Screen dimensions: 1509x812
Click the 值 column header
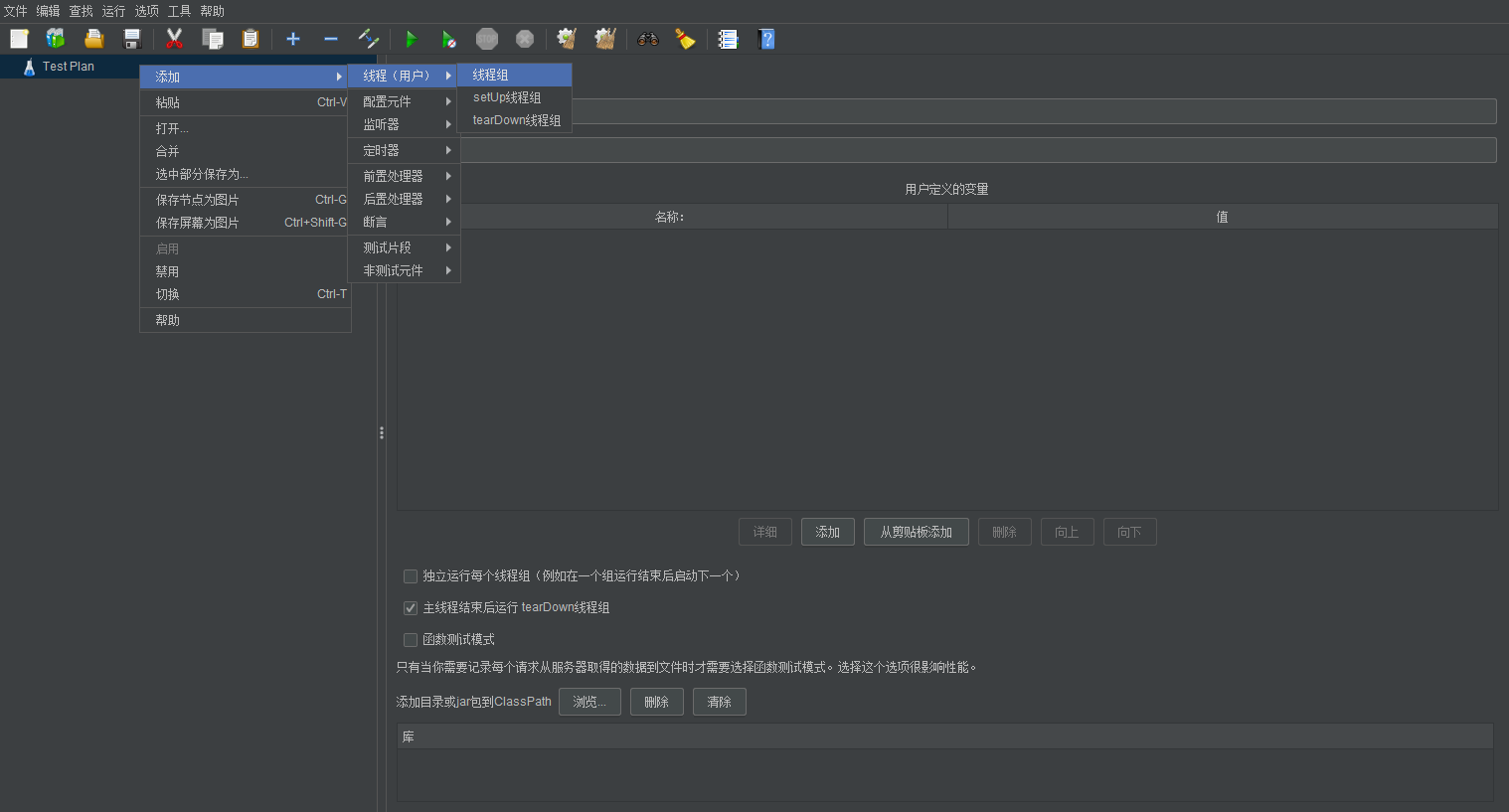(1223, 217)
